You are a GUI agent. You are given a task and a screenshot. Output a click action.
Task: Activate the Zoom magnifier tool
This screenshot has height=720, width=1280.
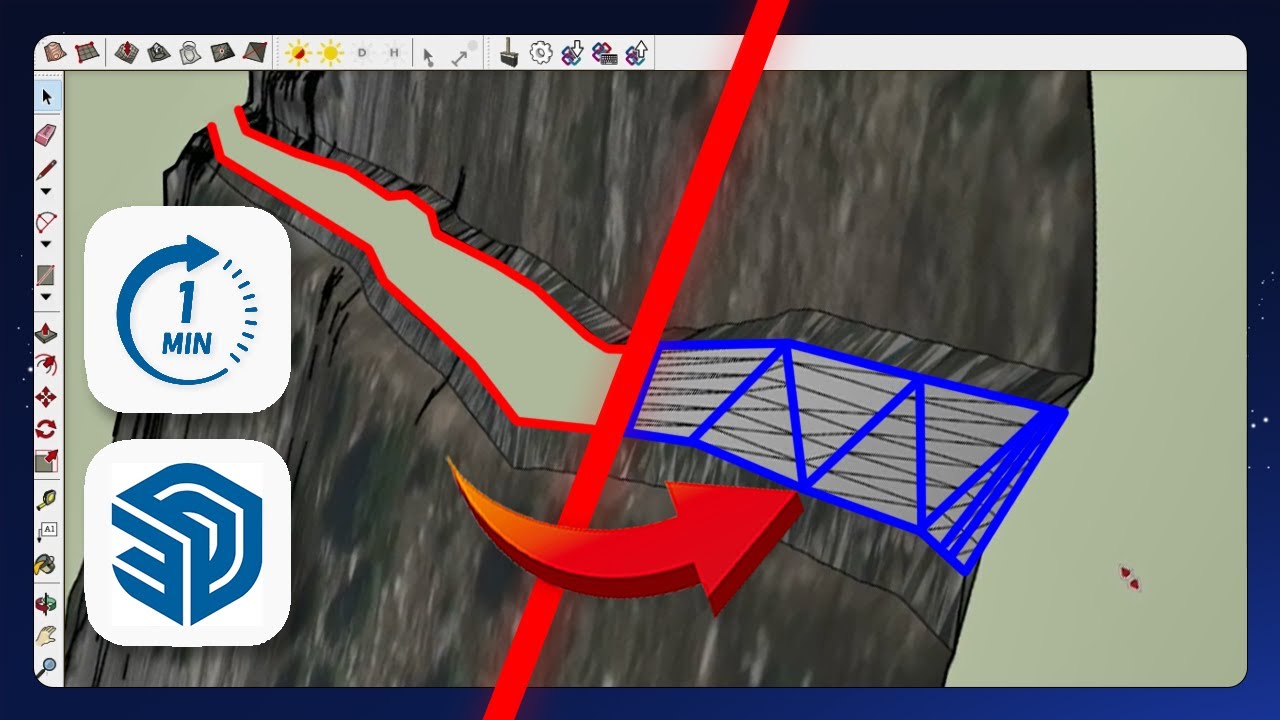pos(47,666)
